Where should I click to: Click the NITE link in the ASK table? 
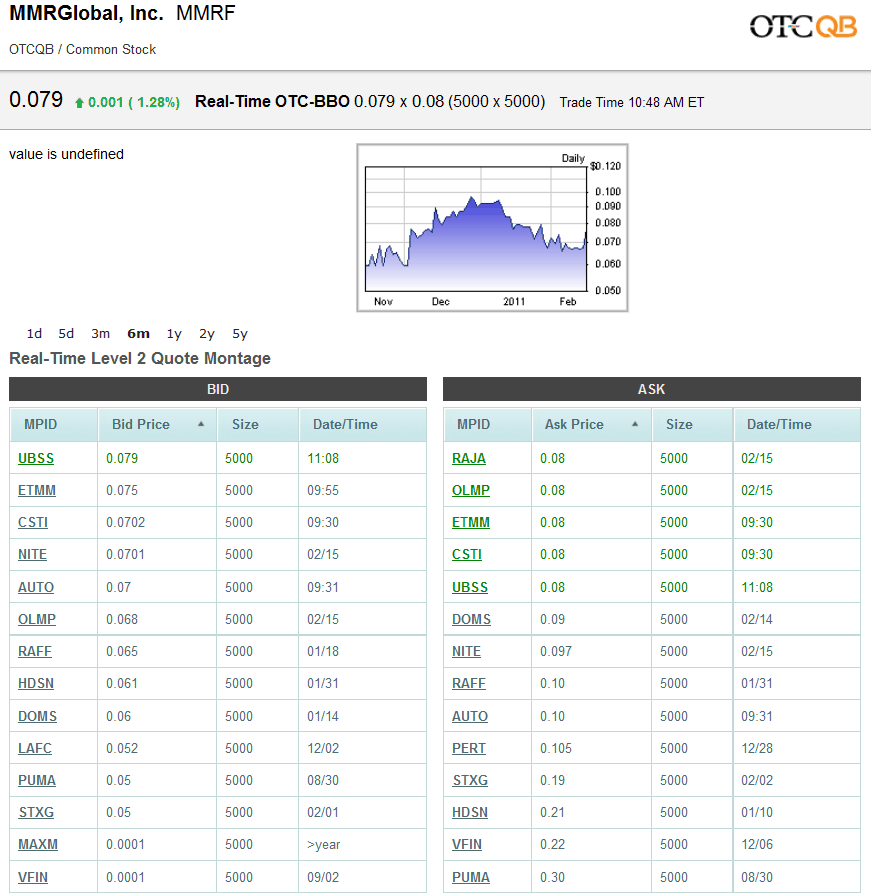click(466, 651)
